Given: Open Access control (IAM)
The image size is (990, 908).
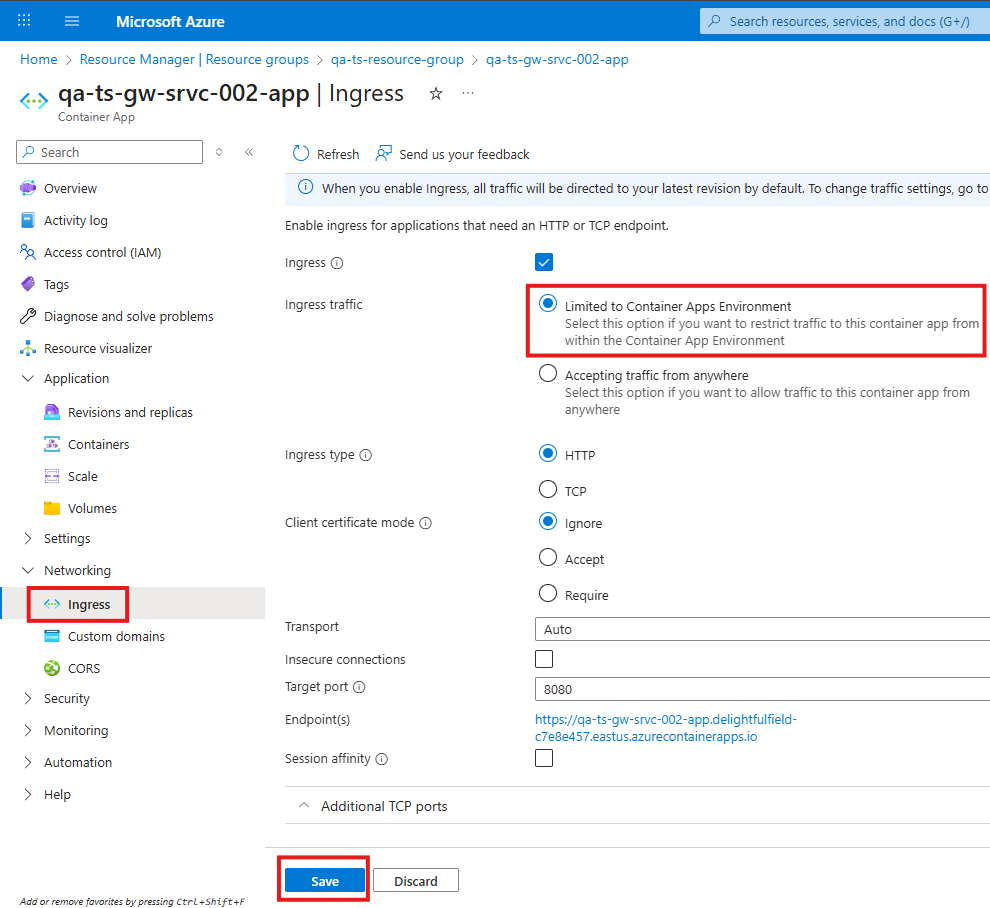Looking at the screenshot, I should click(102, 253).
